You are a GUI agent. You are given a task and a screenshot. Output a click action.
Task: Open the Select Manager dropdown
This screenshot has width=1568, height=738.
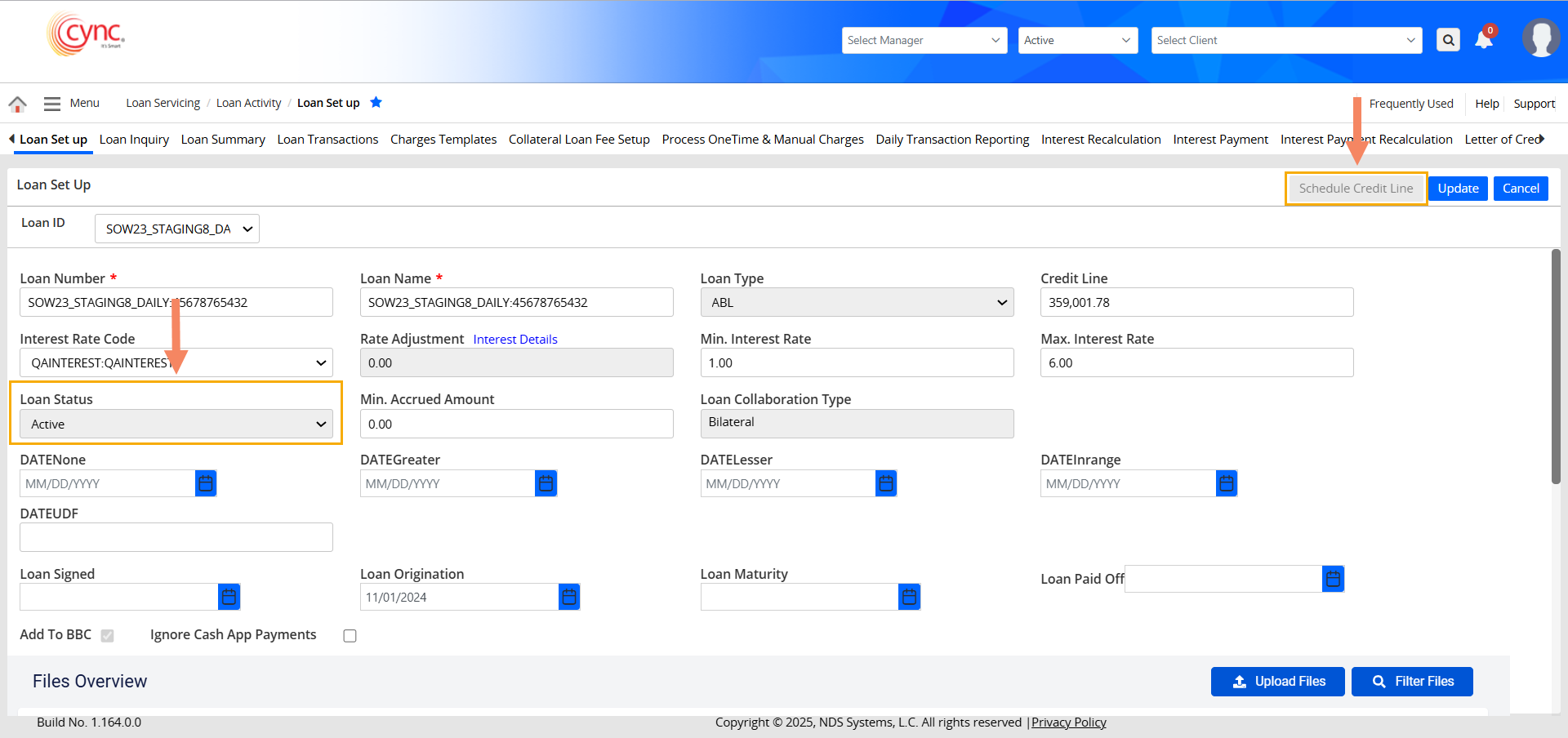(924, 40)
